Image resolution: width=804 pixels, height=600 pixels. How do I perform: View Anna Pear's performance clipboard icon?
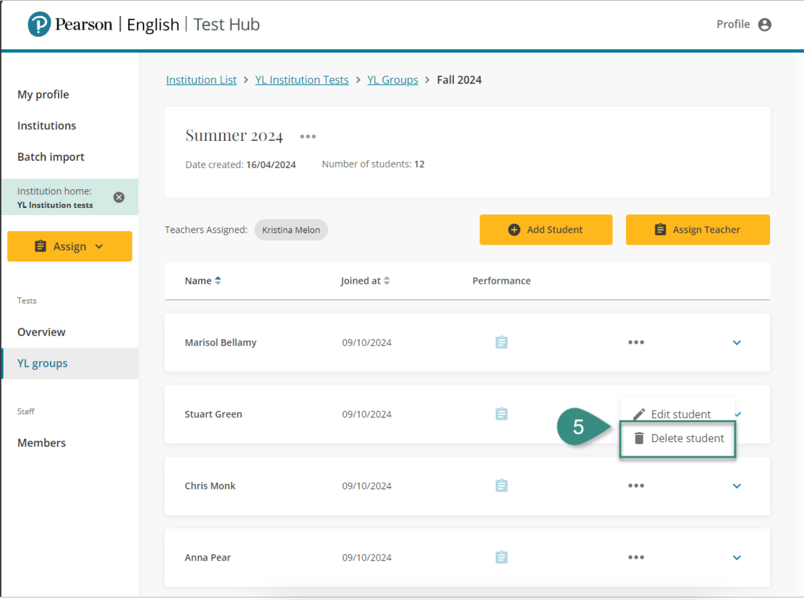[x=501, y=557]
